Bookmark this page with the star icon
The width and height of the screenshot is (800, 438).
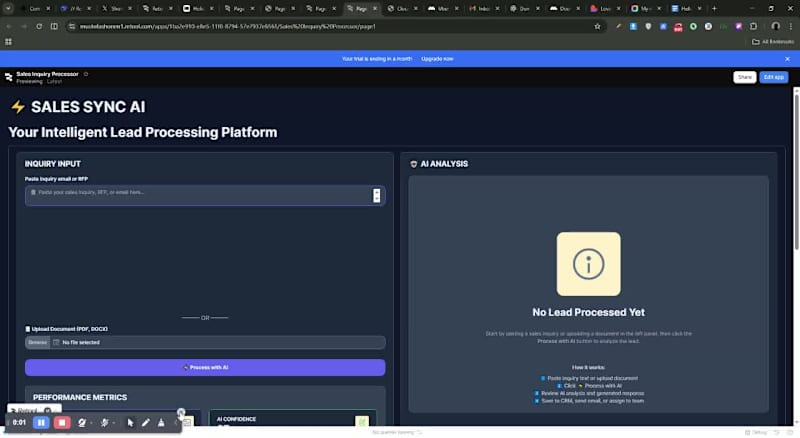[x=597, y=26]
